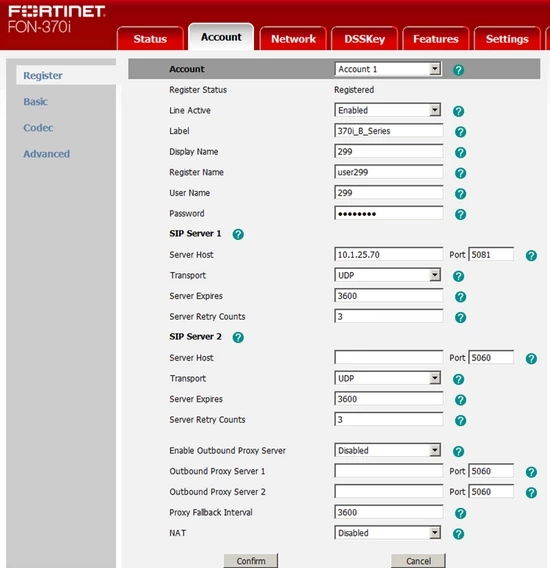Select Register in the sidebar

(x=66, y=75)
